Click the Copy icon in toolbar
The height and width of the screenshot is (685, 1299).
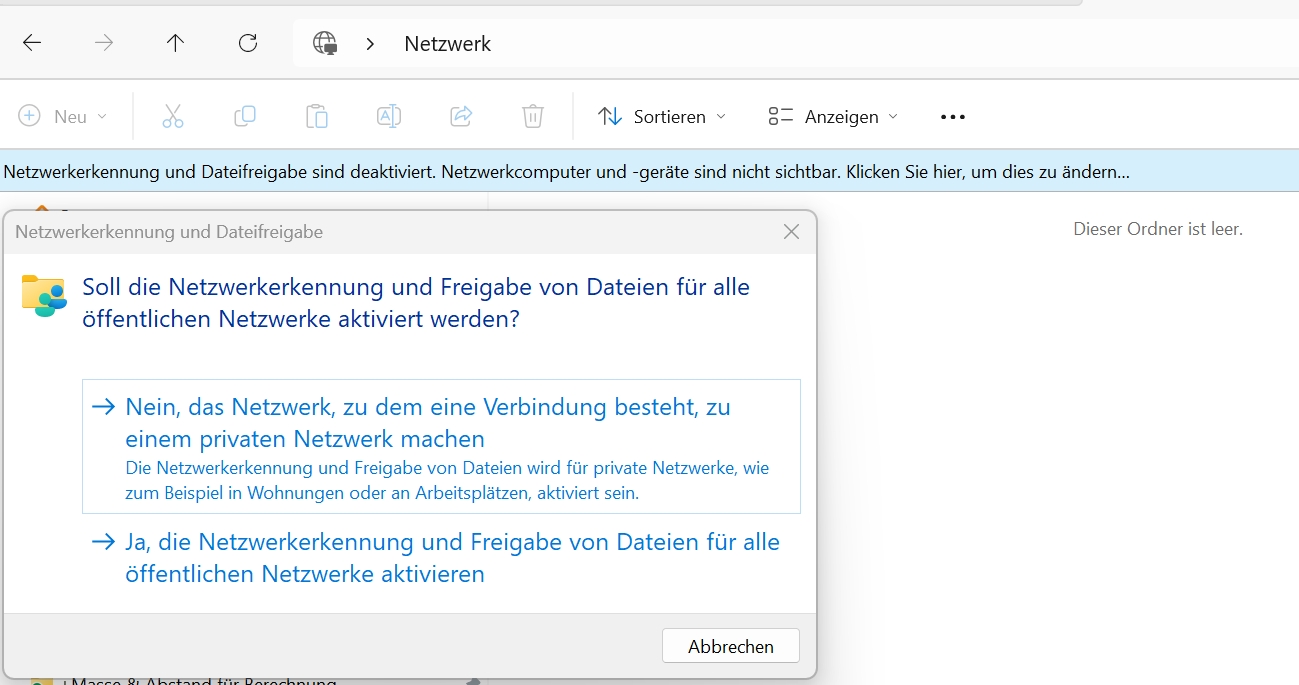tap(245, 116)
